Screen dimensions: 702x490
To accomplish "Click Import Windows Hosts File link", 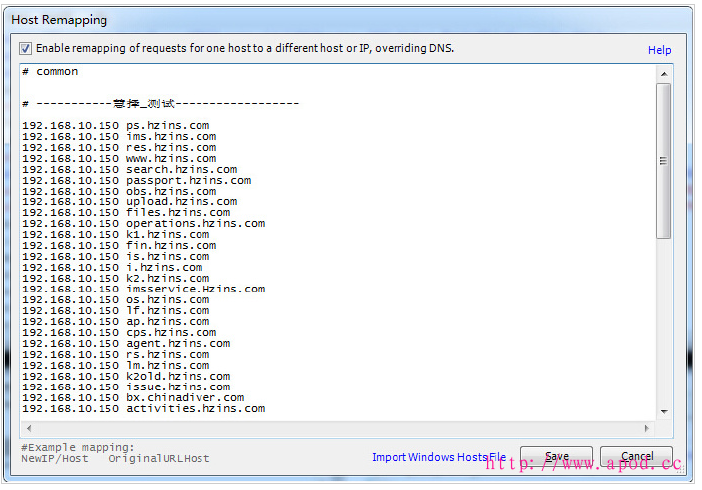I will coord(439,457).
